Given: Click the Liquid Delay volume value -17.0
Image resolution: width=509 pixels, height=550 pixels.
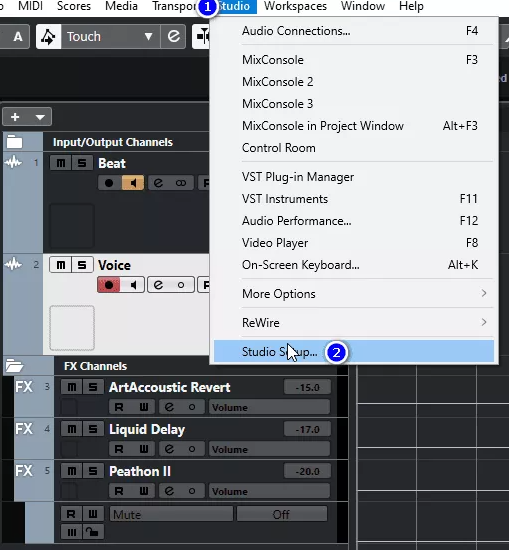Looking at the screenshot, I should (307, 429).
